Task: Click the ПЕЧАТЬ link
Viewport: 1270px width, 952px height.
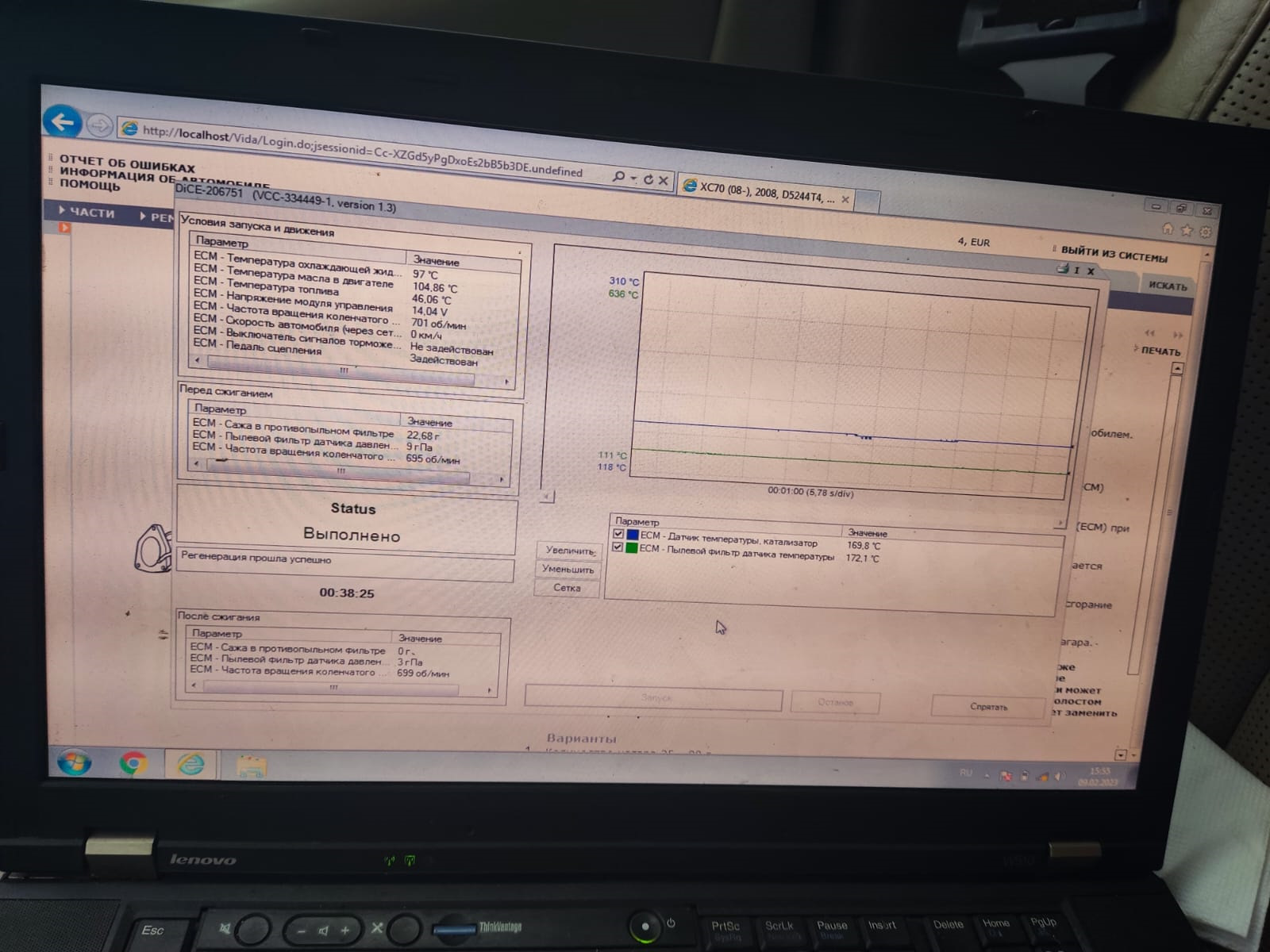Action: click(x=1160, y=351)
